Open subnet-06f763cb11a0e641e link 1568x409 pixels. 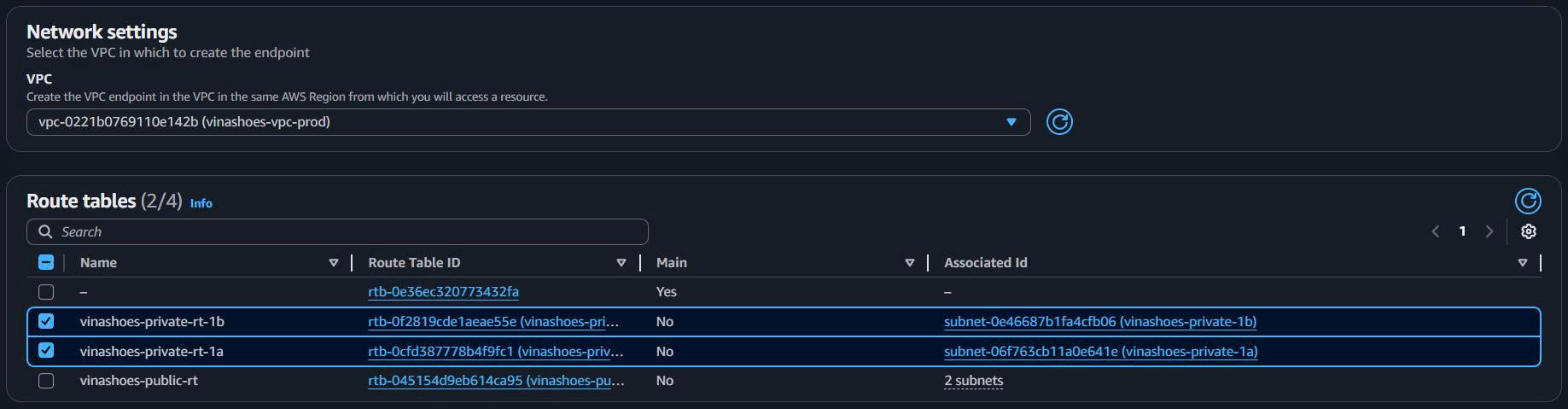pyautogui.click(x=1101, y=351)
